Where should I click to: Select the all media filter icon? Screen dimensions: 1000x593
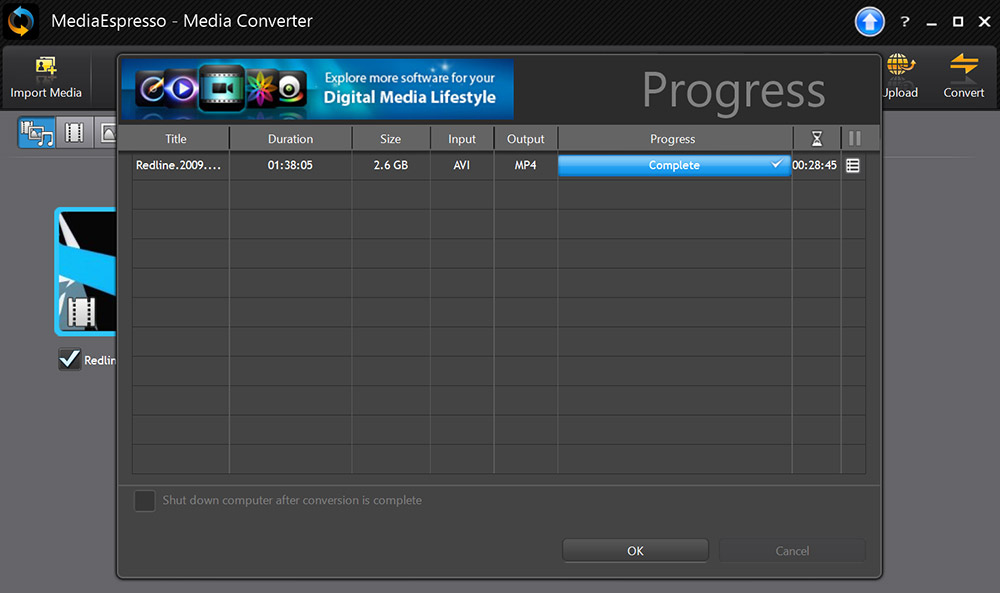coord(36,133)
